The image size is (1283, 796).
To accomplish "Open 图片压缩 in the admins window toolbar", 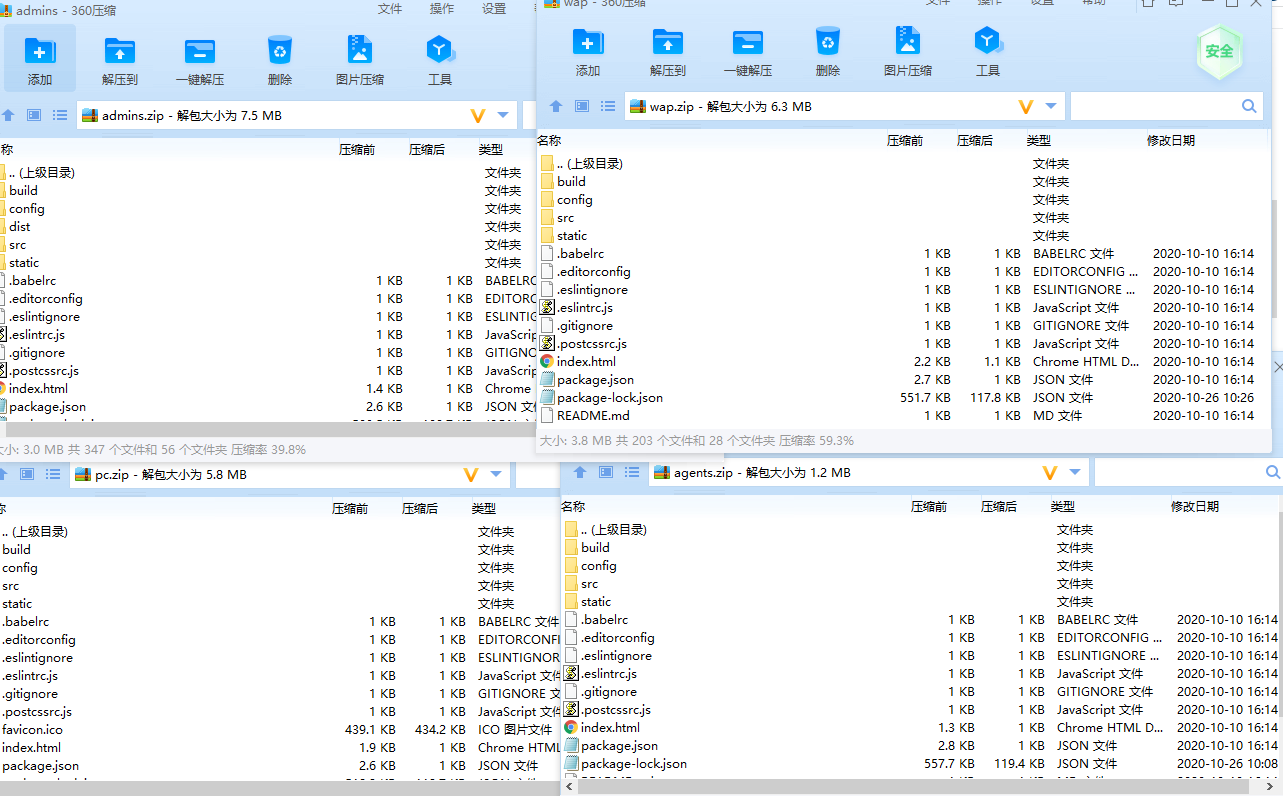I will [x=359, y=52].
